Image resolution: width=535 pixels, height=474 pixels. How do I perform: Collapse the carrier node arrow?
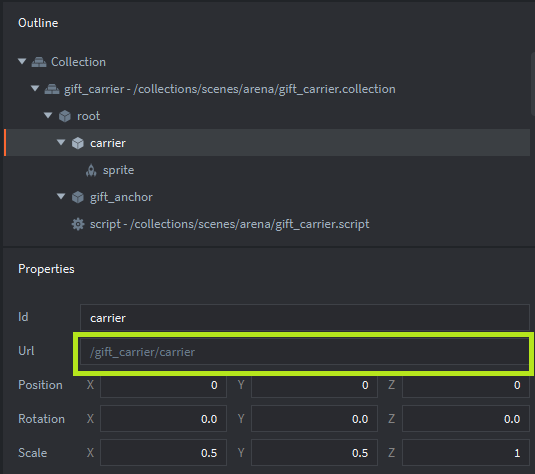tap(61, 142)
